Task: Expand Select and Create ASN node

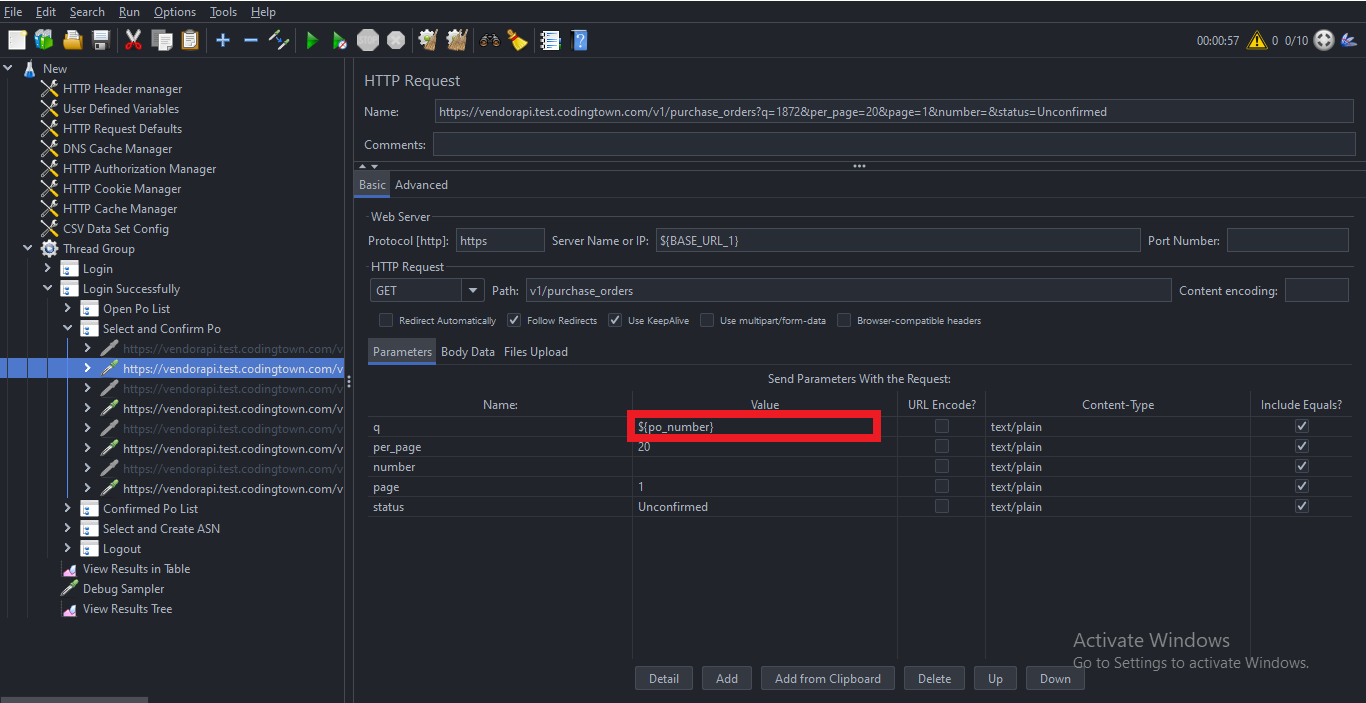Action: click(68, 529)
